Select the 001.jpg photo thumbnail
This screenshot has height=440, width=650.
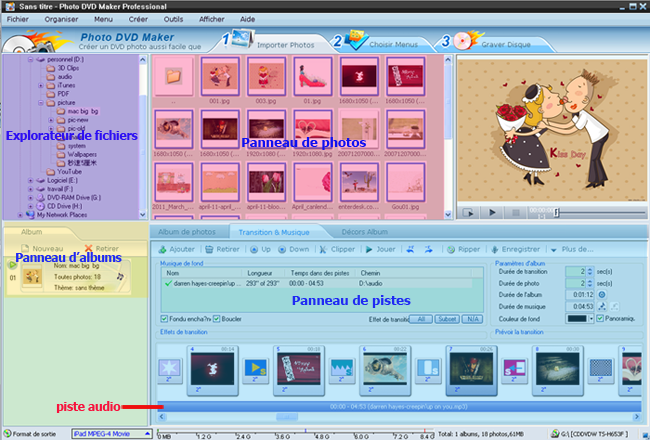pyautogui.click(x=220, y=77)
